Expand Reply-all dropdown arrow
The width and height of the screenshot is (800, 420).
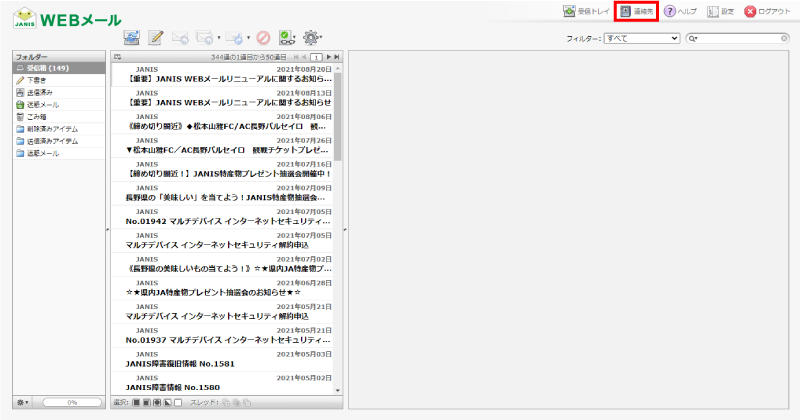click(x=219, y=38)
